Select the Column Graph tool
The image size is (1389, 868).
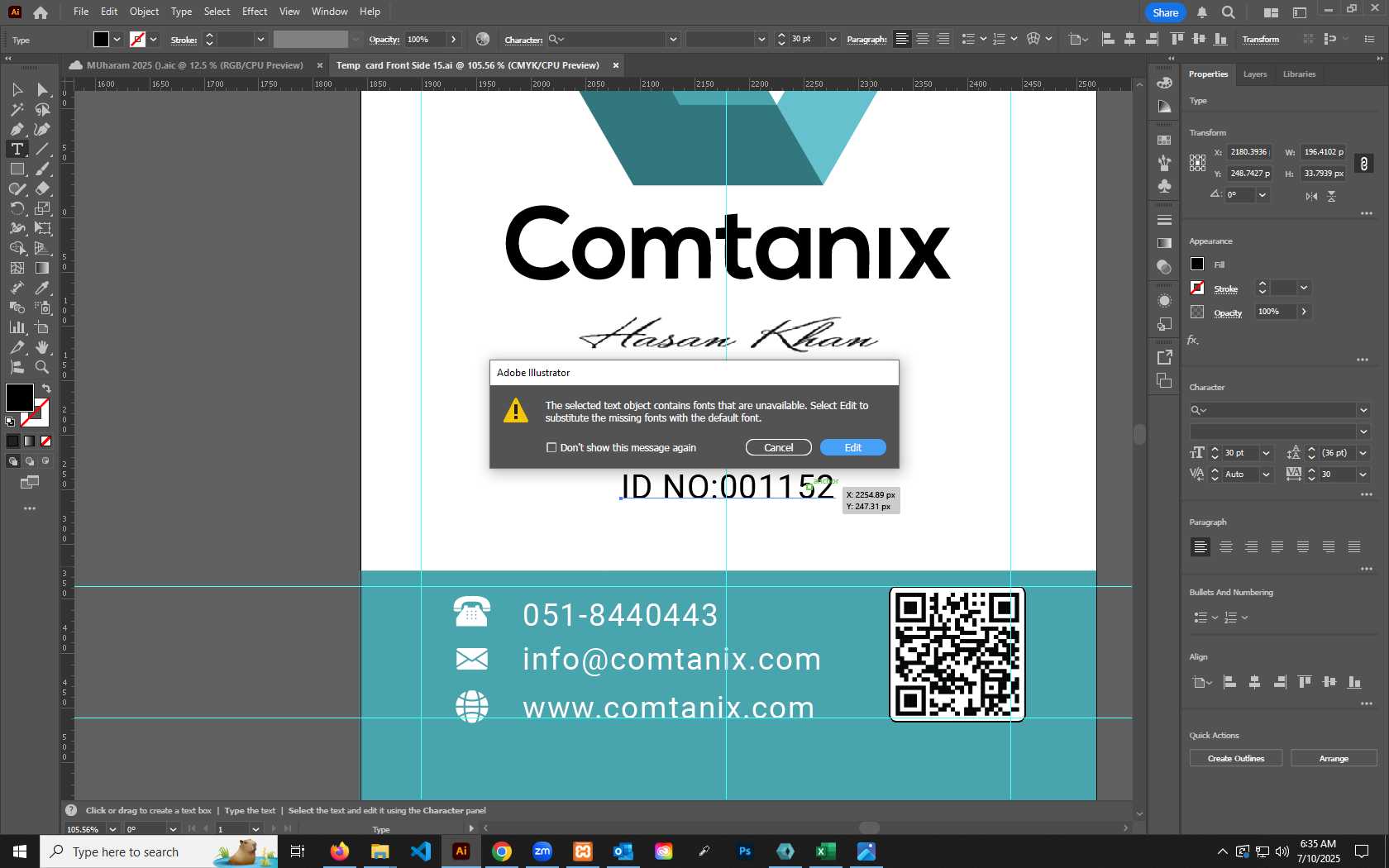[x=17, y=327]
